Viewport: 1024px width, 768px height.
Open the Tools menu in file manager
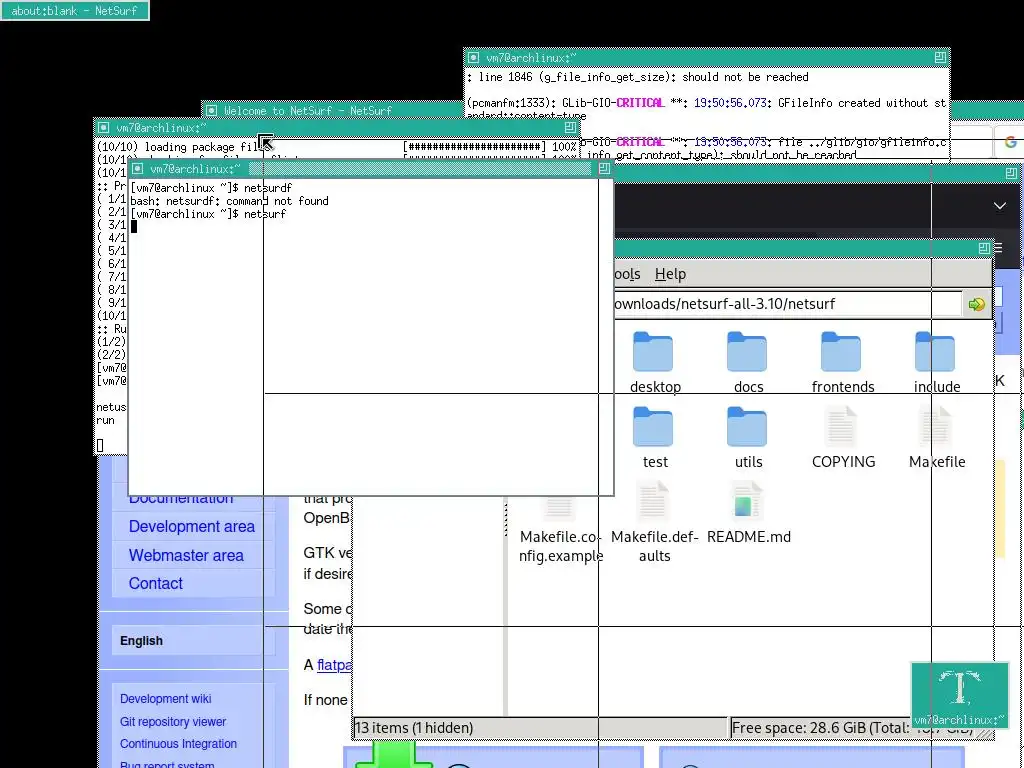pyautogui.click(x=628, y=274)
